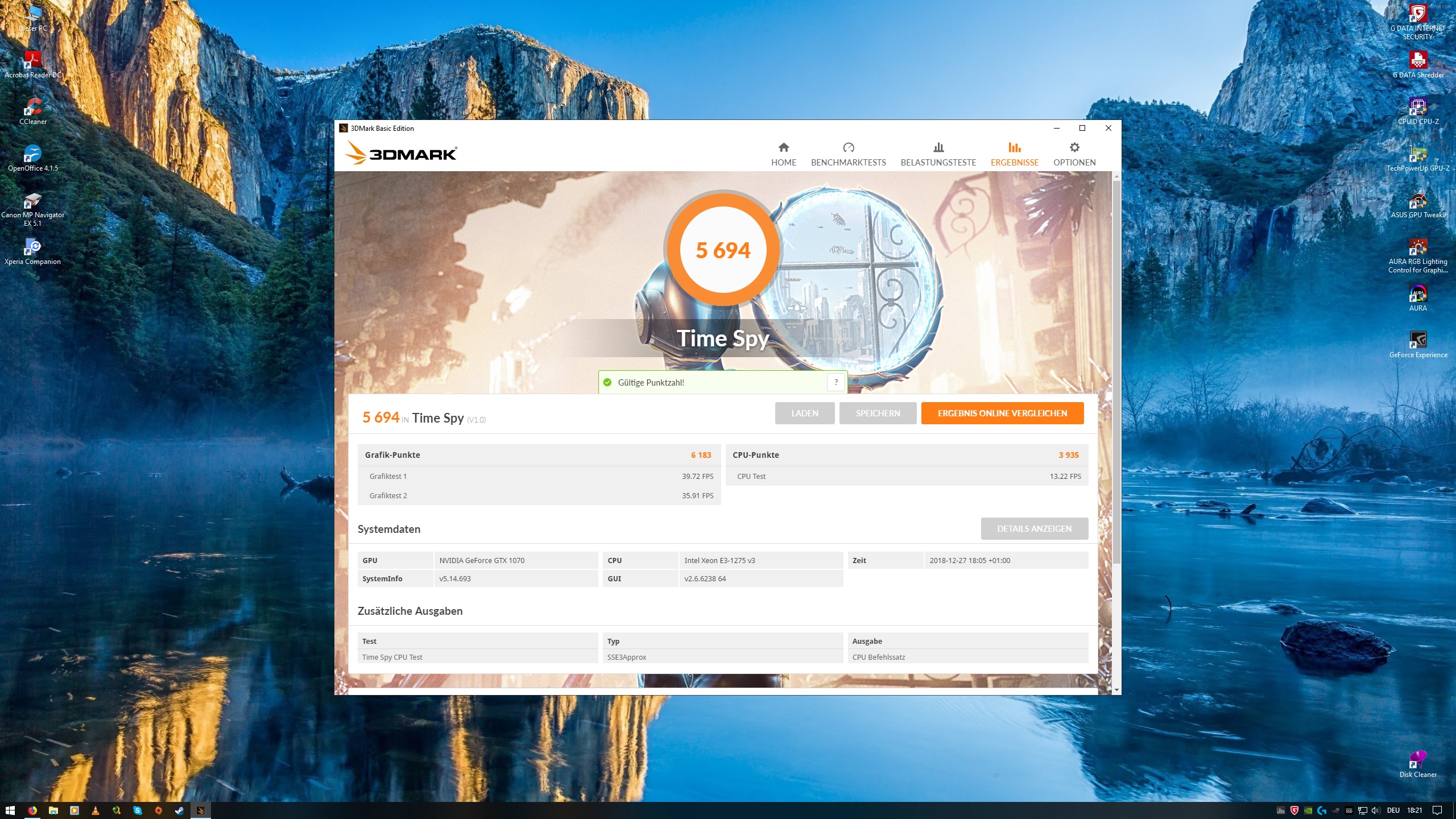Switch to the BELASTUNGSTESTE tab
Image resolution: width=1456 pixels, height=819 pixels.
coord(938,155)
